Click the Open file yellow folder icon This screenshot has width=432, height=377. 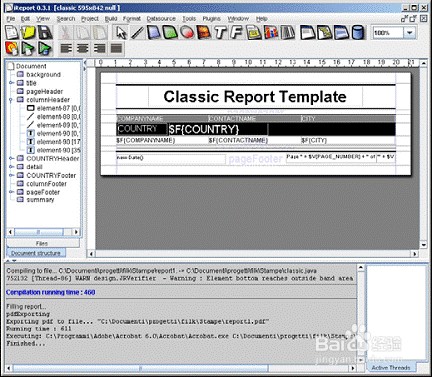[28, 33]
